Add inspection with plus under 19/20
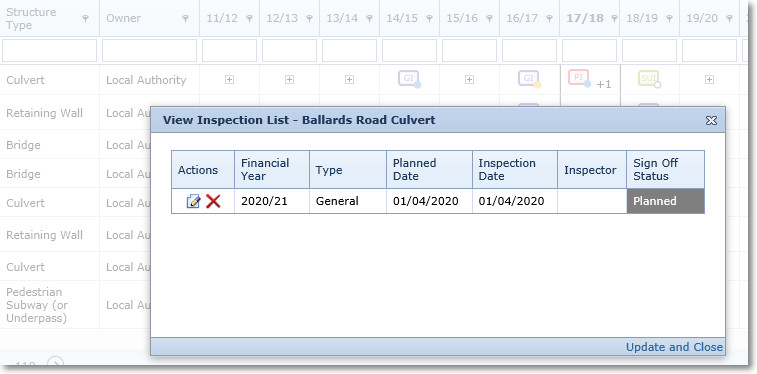The height and width of the screenshot is (374, 757). coord(709,80)
